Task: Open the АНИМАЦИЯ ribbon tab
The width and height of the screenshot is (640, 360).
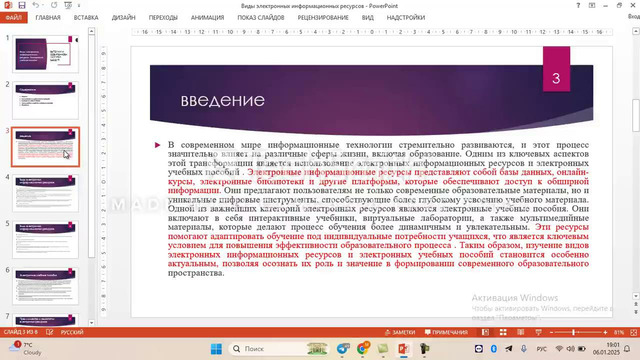Action: tap(207, 18)
